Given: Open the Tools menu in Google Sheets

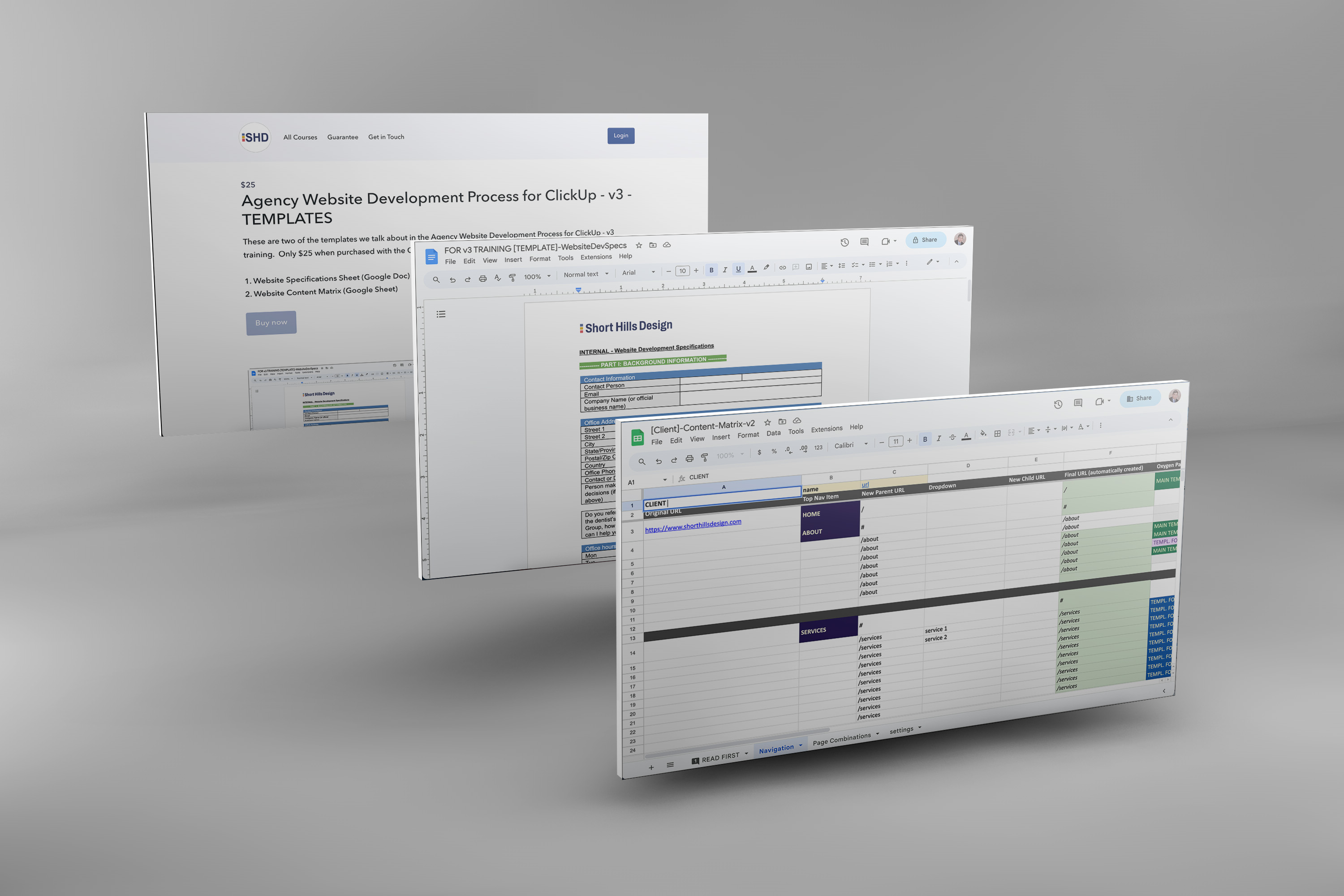Looking at the screenshot, I should pyautogui.click(x=796, y=431).
